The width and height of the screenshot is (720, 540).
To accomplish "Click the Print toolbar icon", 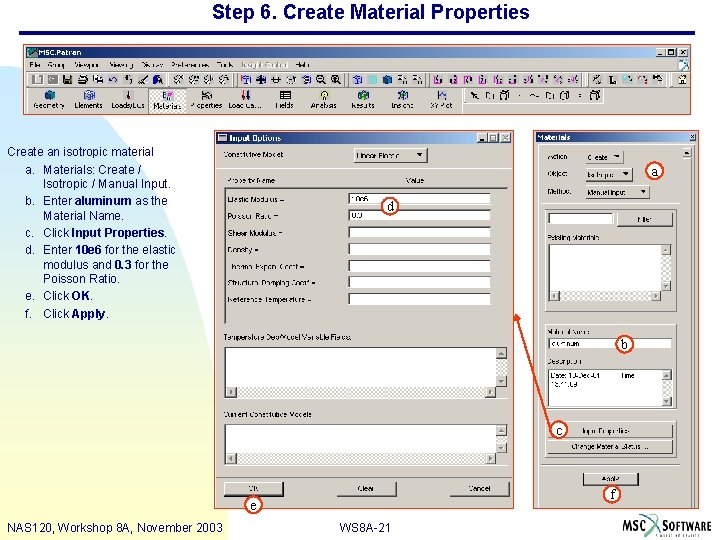I will pyautogui.click(x=83, y=79).
